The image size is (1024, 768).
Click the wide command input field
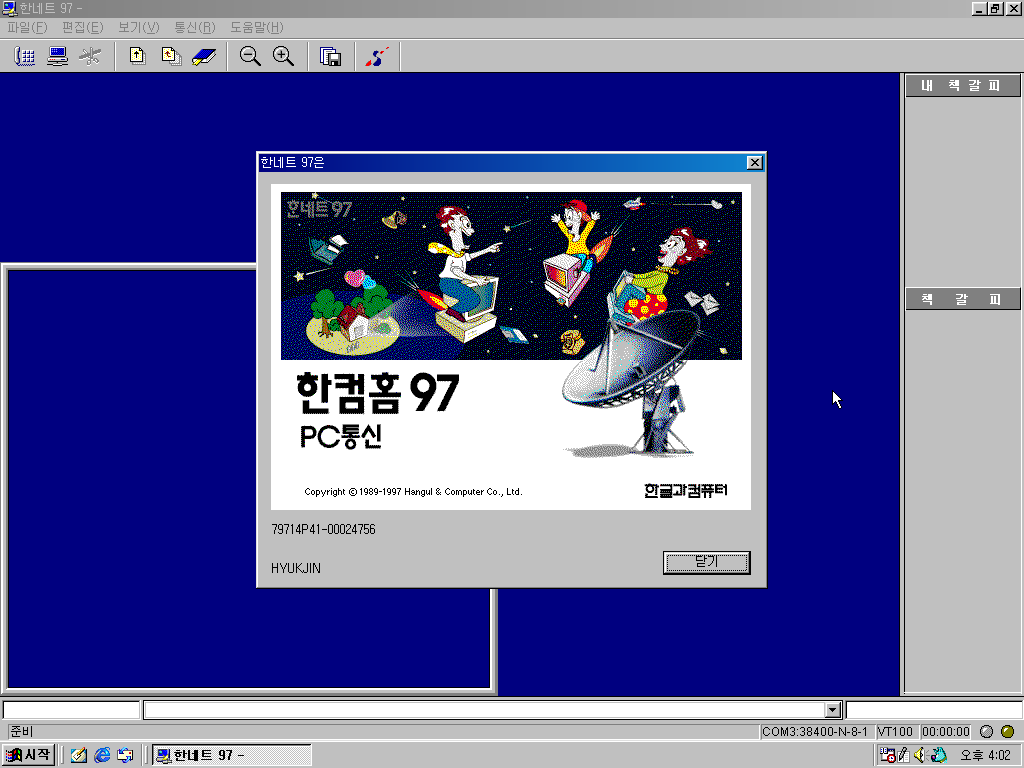[484, 710]
